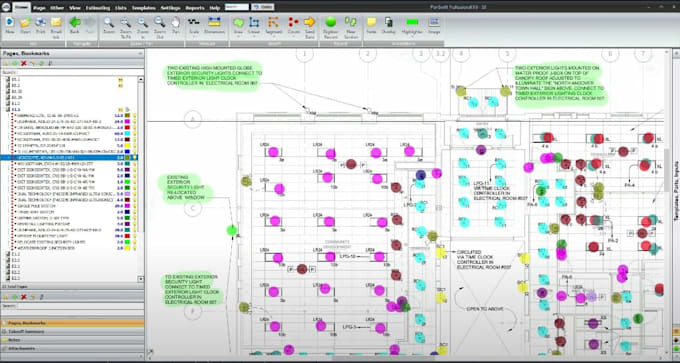The image size is (680, 363).
Task: Click the Zoom In icon
Action: [x=143, y=22]
